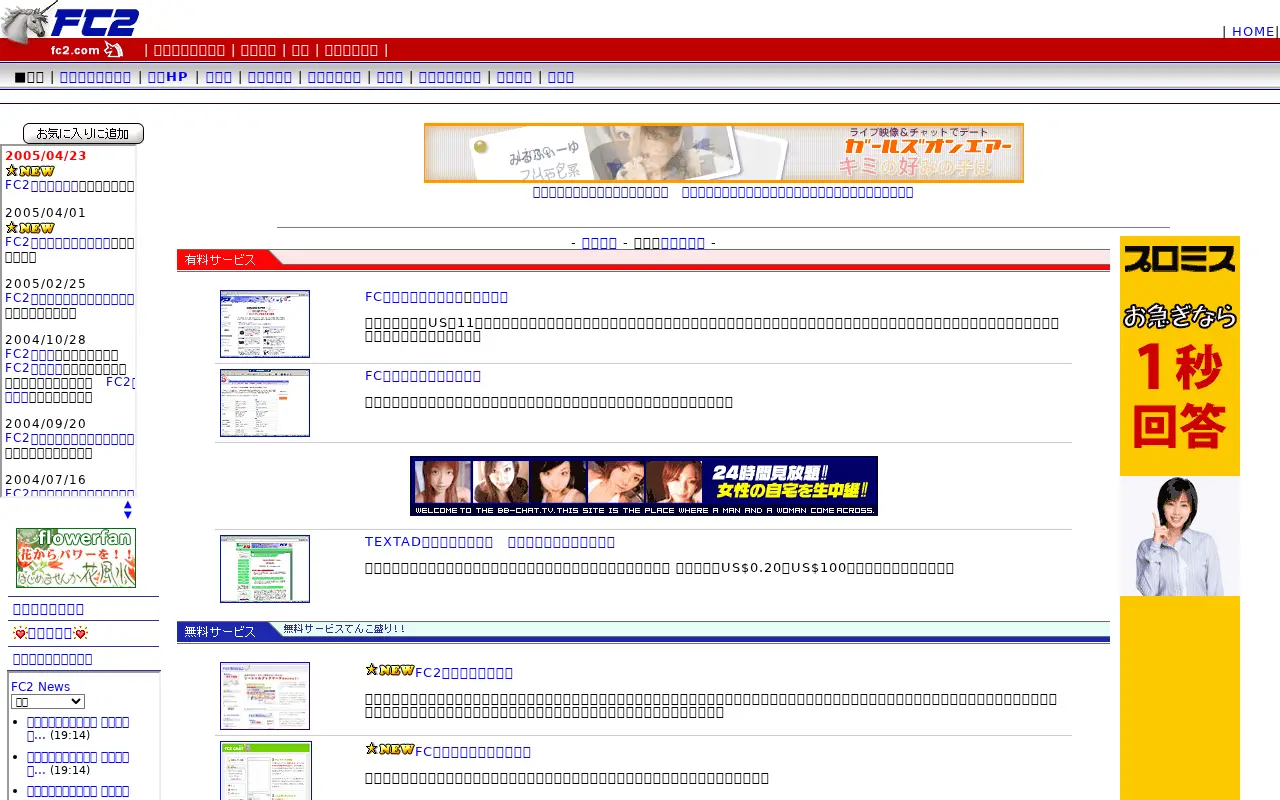The height and width of the screenshot is (800, 1280).
Task: Click the news scroller up arrow
Action: point(128,505)
